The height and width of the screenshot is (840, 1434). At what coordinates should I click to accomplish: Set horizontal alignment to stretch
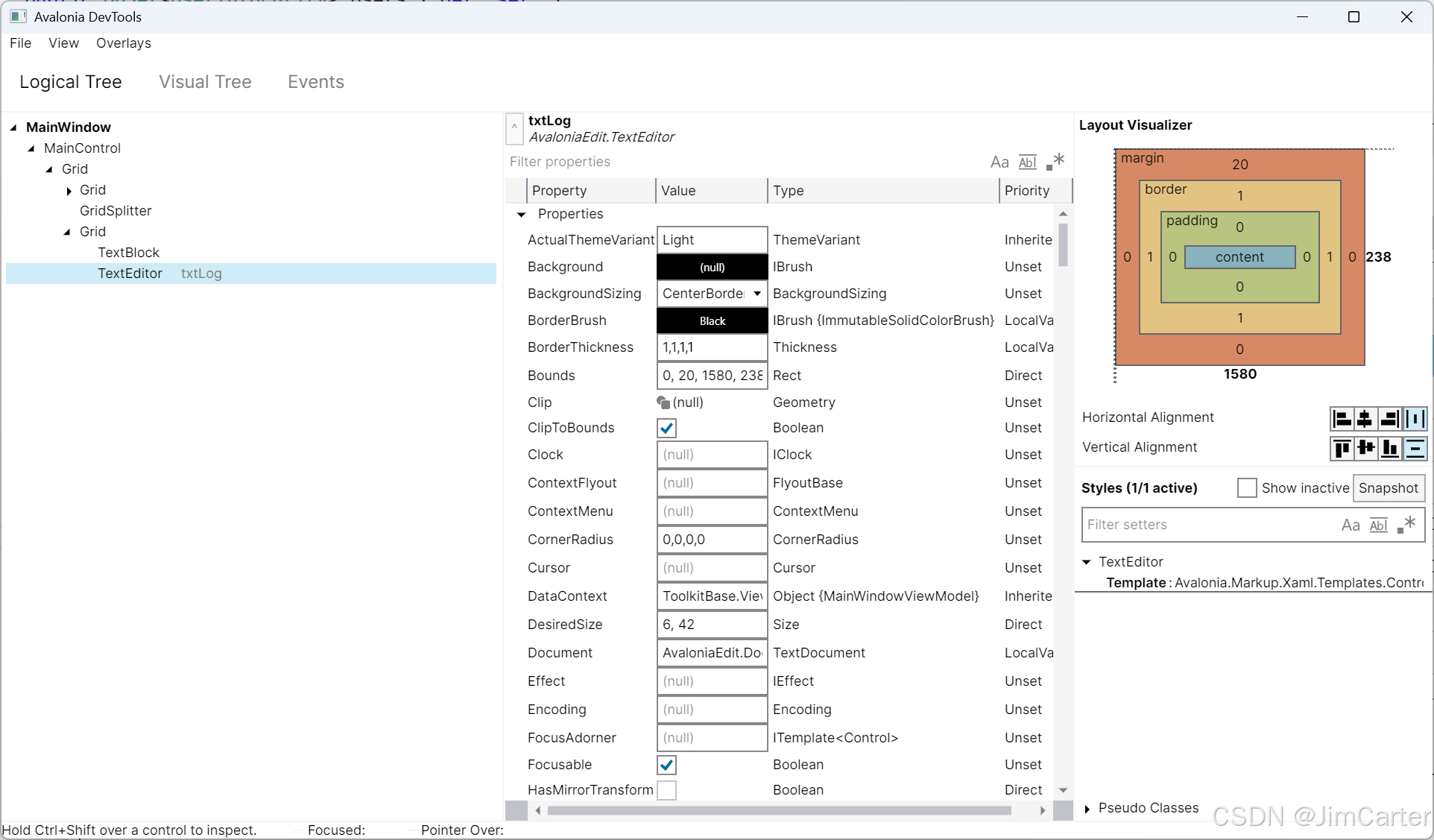pos(1415,419)
